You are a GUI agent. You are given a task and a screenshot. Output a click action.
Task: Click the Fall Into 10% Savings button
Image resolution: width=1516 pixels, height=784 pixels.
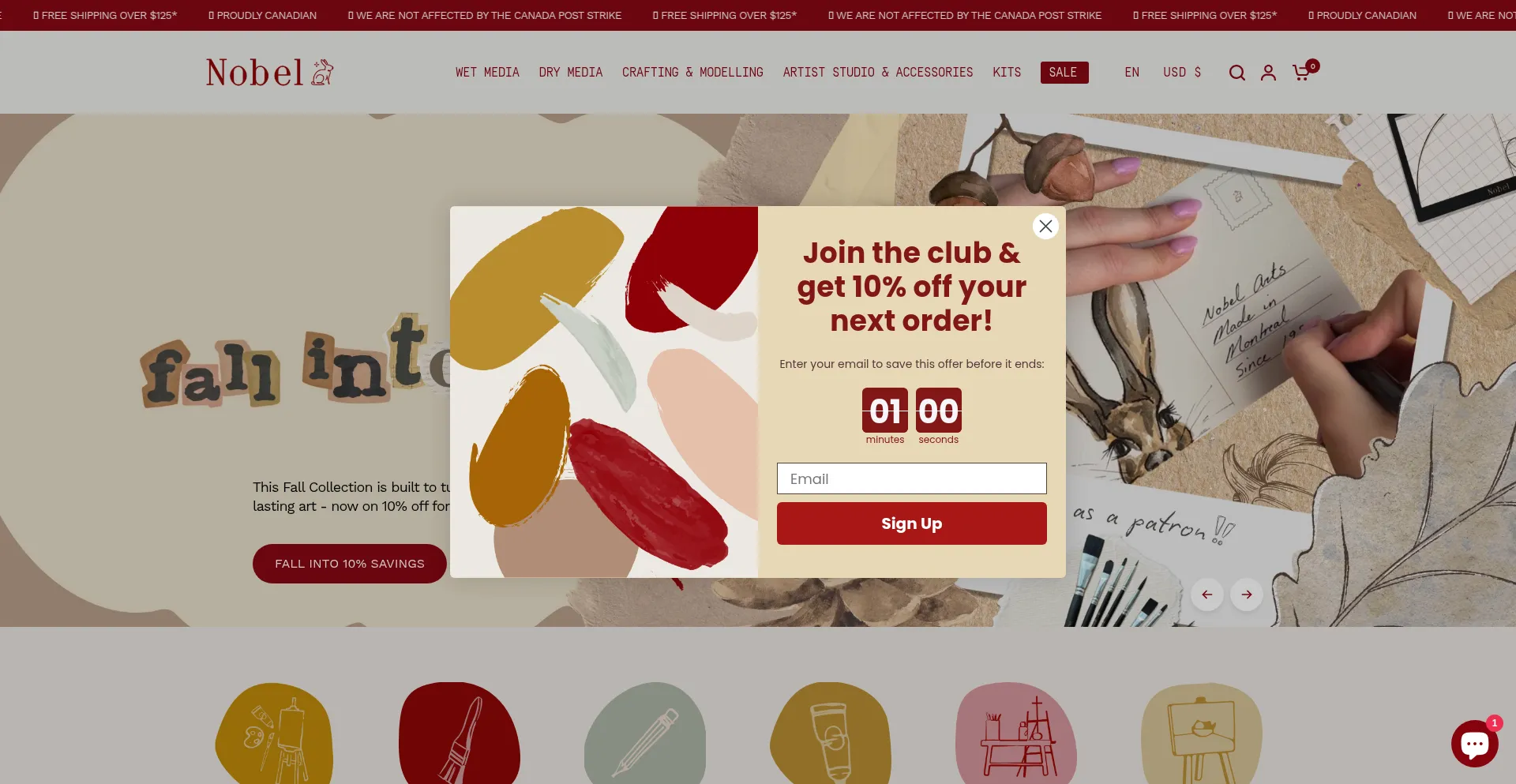coord(350,564)
